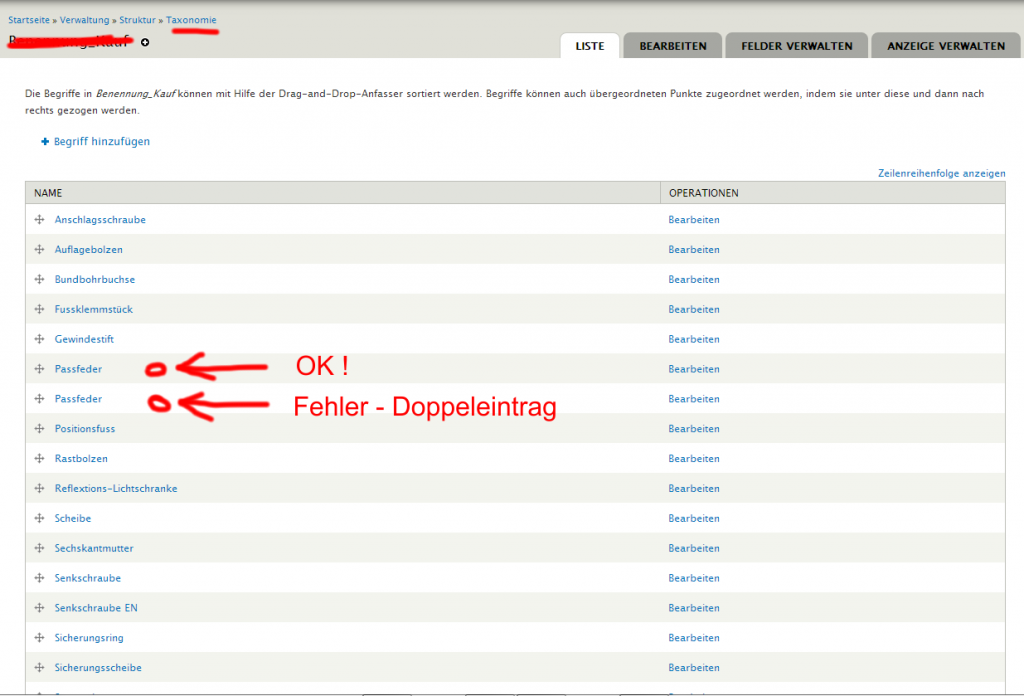The height and width of the screenshot is (696, 1024).
Task: Click the drag handle beside Anschlagsschraube
Action: point(40,220)
